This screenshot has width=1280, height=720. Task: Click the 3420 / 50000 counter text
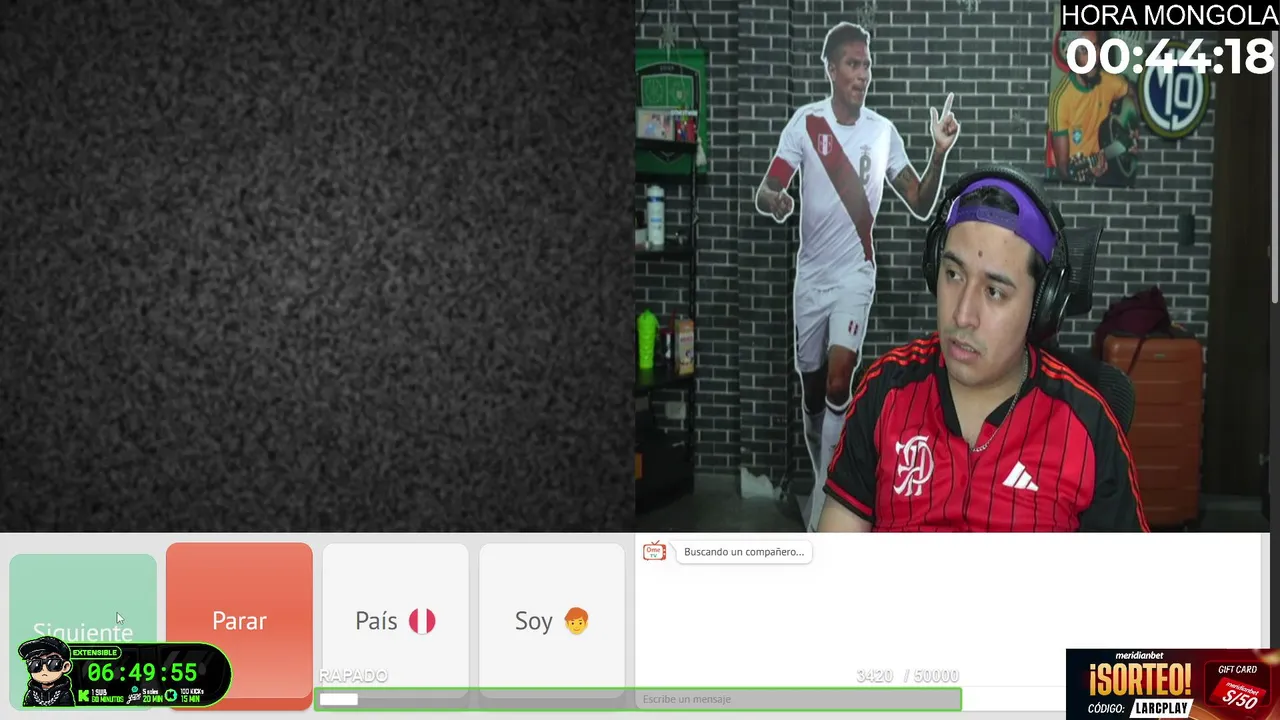(907, 676)
